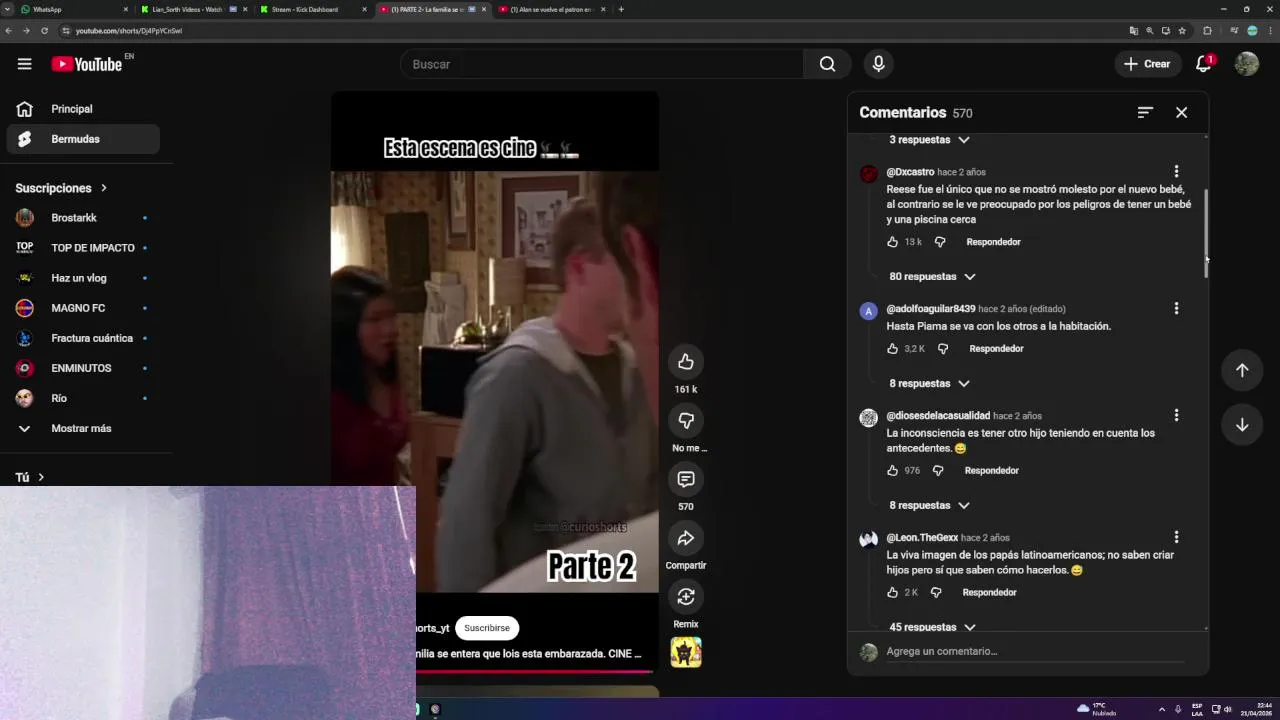Screen dimensions: 1280x720
Task: Reply to @diosesdelacasualidad with Responder
Action: click(x=991, y=471)
